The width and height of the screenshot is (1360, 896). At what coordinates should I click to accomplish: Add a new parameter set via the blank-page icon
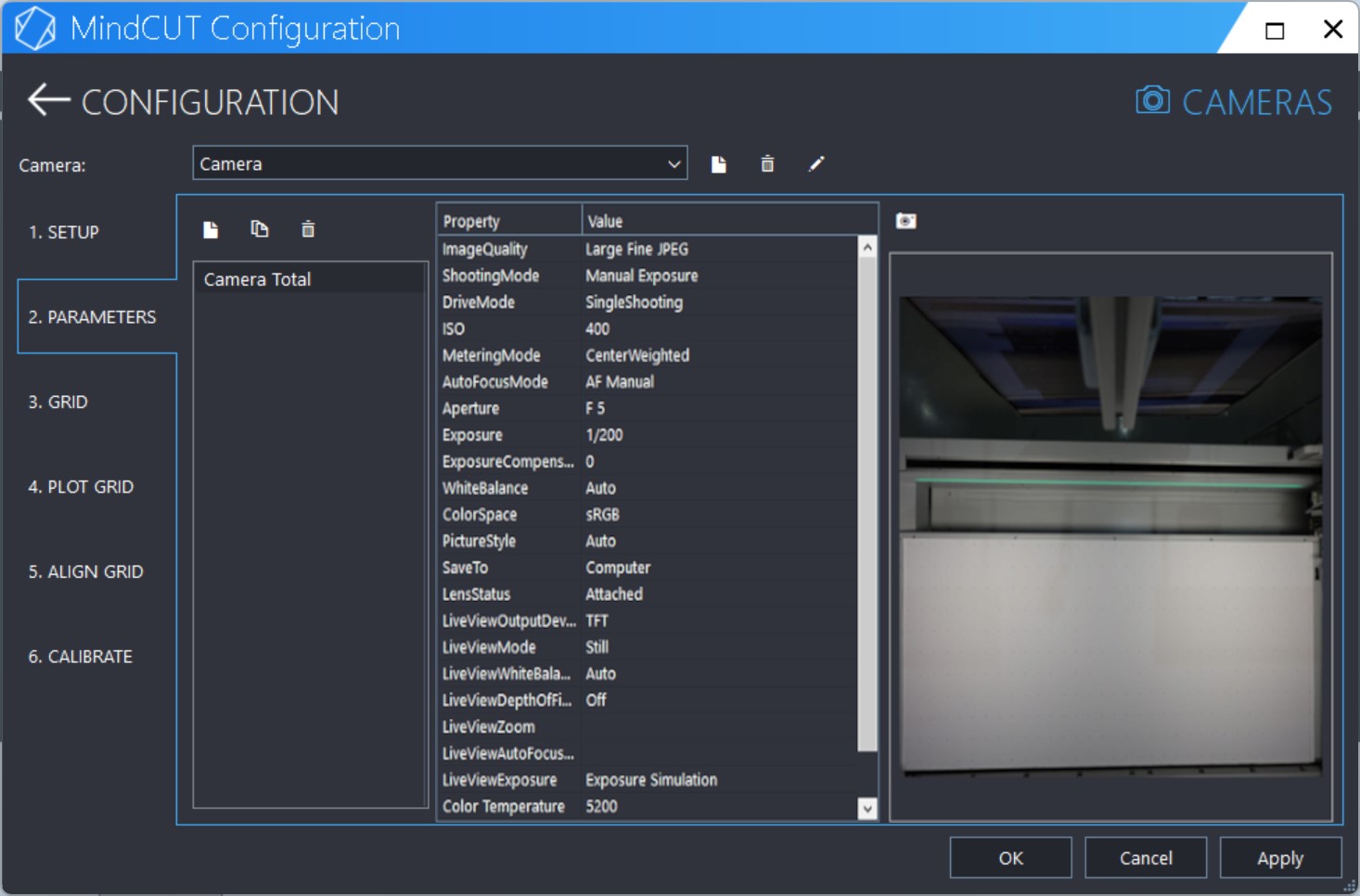tap(211, 228)
